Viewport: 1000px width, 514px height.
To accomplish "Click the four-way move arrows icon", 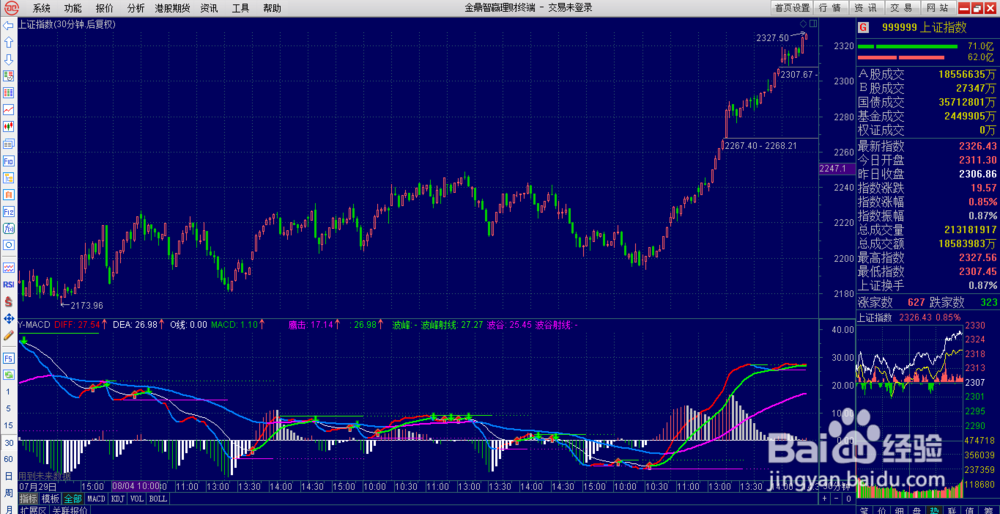I will click(8, 318).
